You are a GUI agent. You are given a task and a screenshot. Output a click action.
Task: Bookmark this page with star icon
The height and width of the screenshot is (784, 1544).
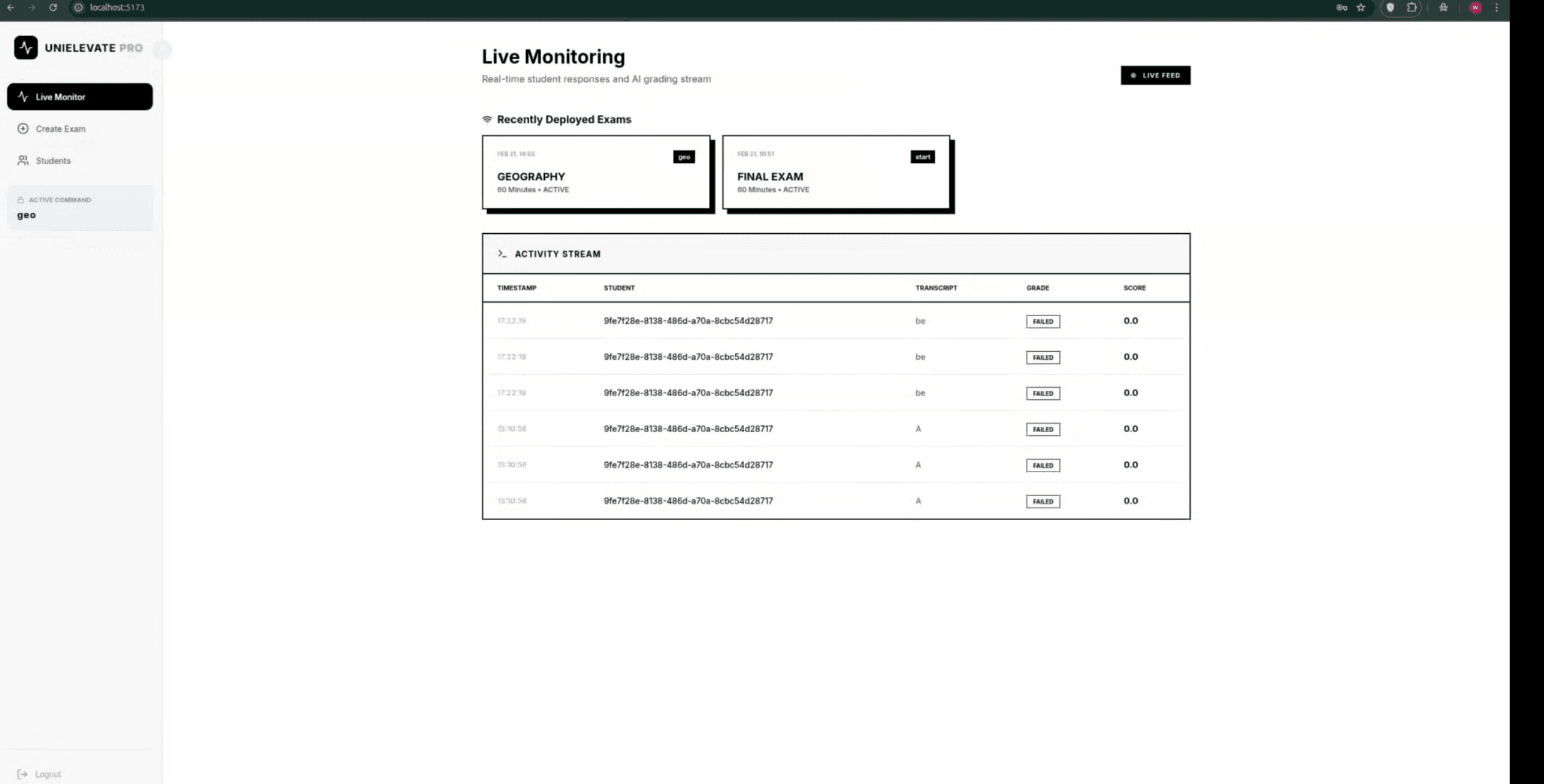1361,7
